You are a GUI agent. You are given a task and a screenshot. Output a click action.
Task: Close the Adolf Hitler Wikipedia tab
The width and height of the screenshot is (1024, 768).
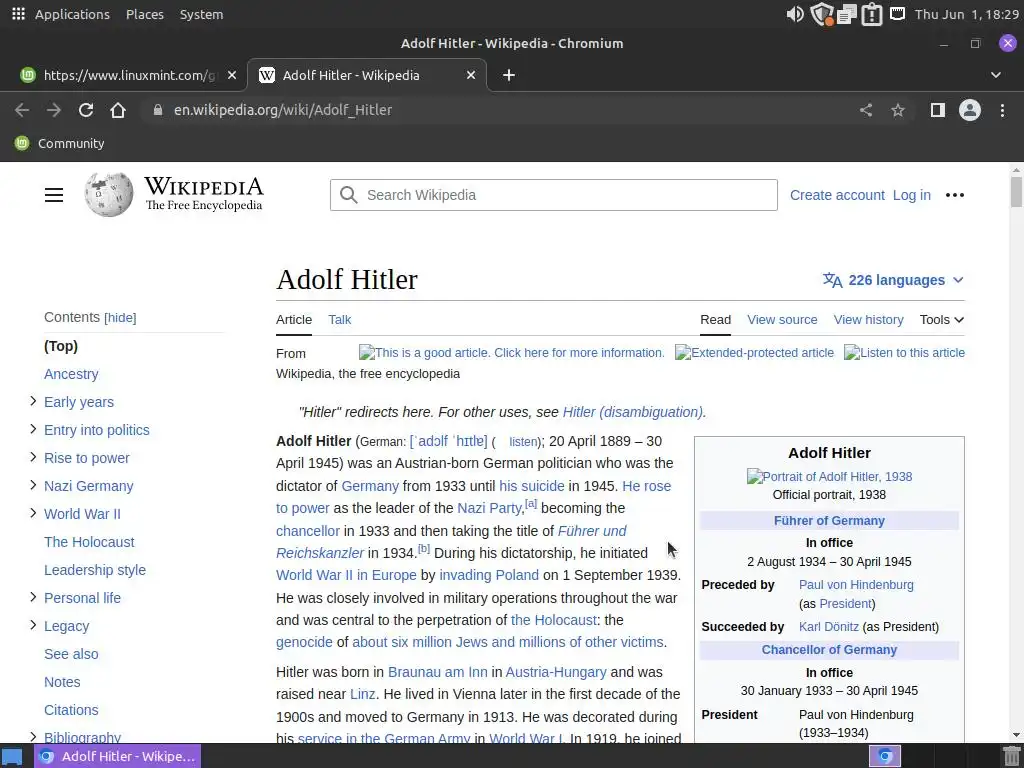[471, 75]
